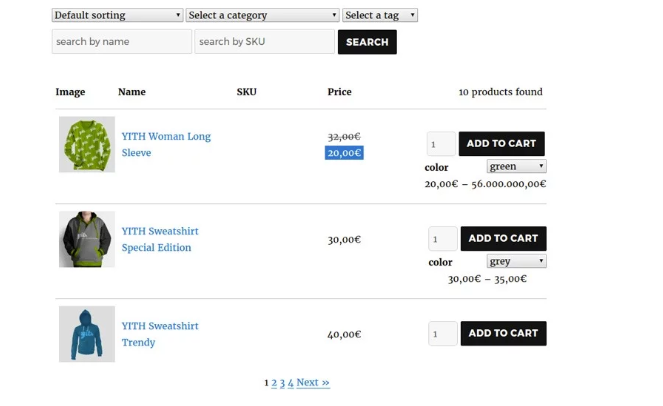Screen dimensions: 663x406
Task: Open the Default sorting dropdown
Action: (117, 15)
